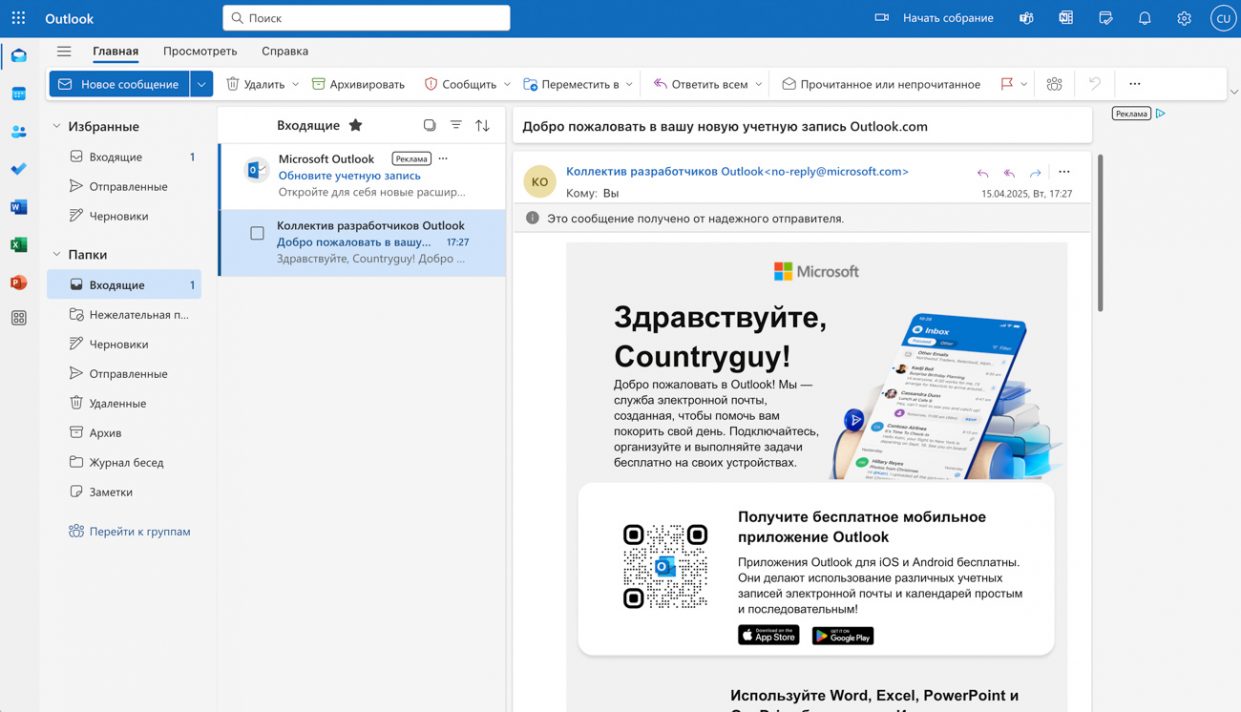Launch Excel from the left app rail
Screen dimensions: 1241x712
coord(18,245)
